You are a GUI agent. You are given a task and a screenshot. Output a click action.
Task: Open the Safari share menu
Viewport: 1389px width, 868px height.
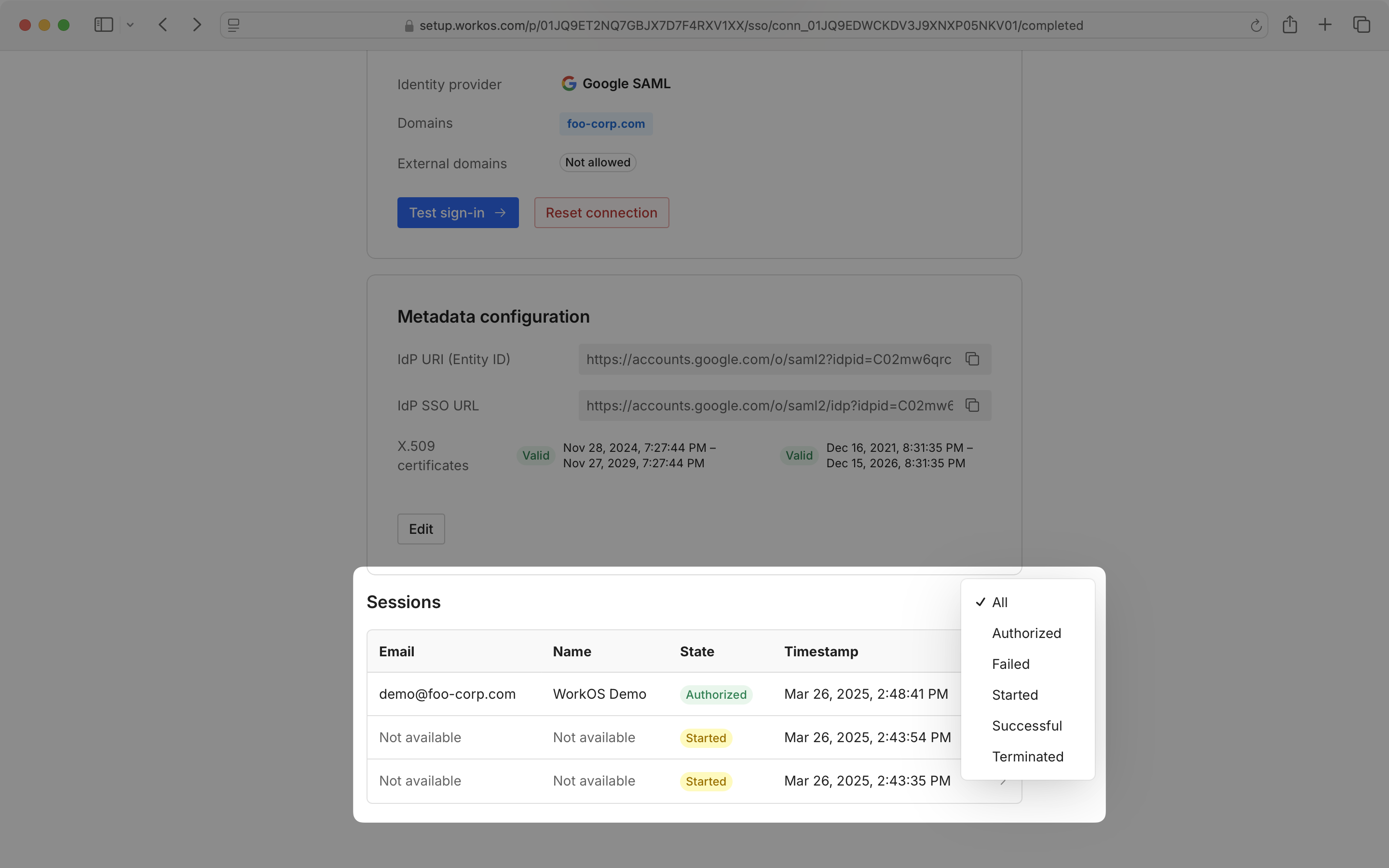1290,25
